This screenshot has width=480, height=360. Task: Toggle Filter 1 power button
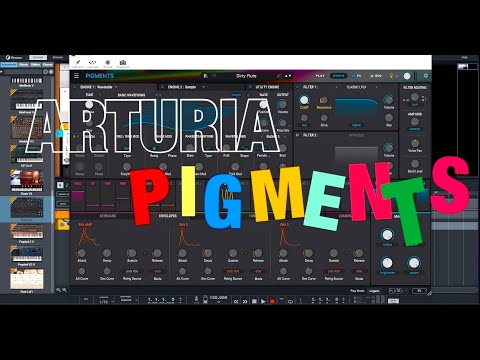297,87
